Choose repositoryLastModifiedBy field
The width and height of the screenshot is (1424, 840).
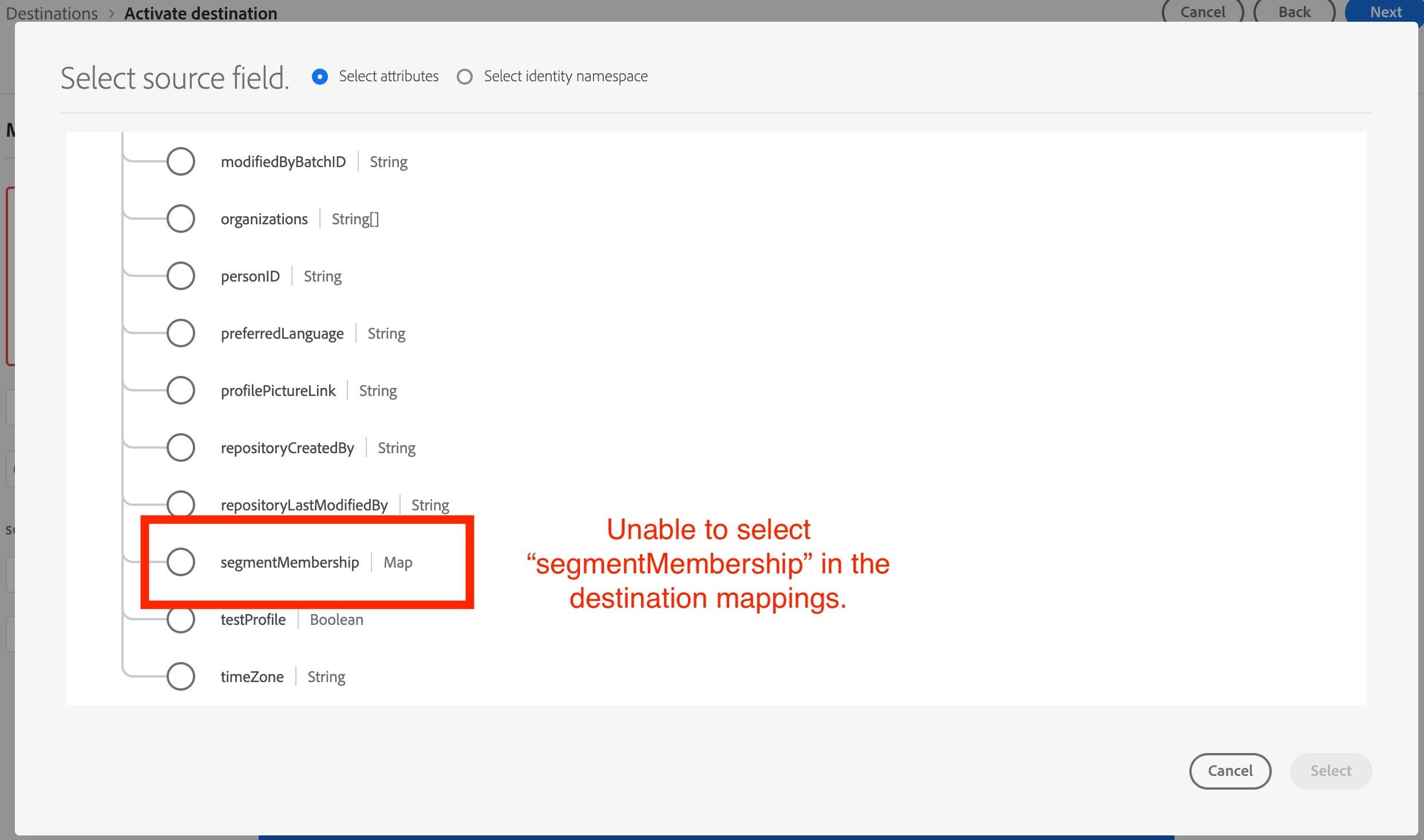[180, 502]
